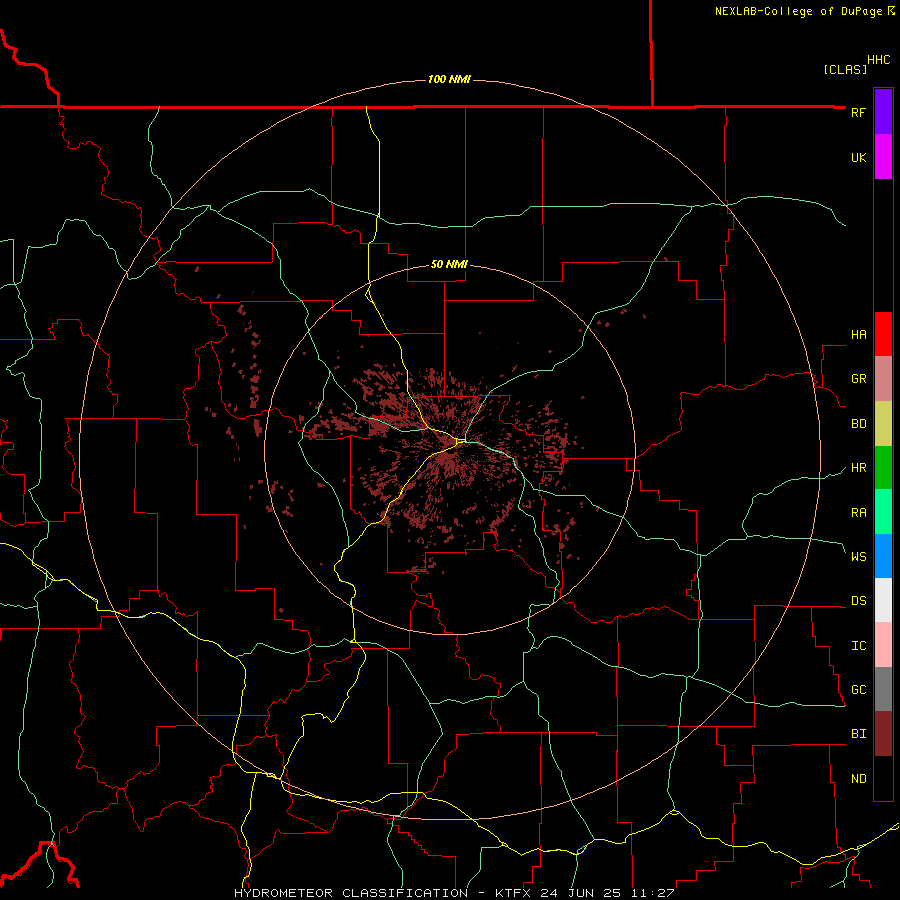Image resolution: width=900 pixels, height=900 pixels.
Task: Click the HR legend label
Action: (858, 468)
